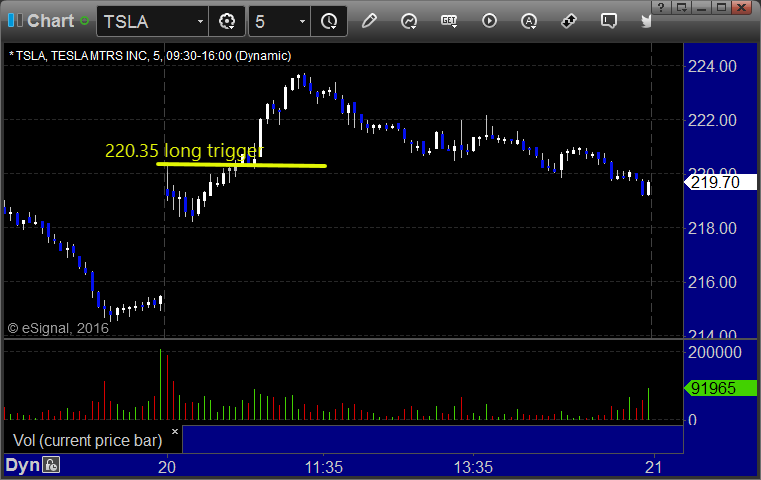
Task: Click the 13:35 time axis label
Action: 473,467
